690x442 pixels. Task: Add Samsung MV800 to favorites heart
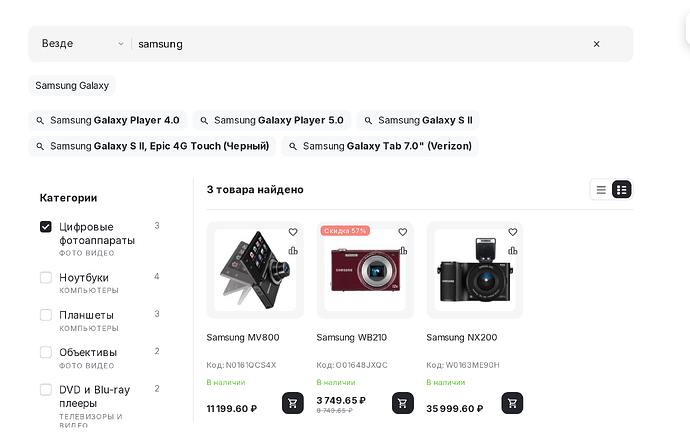(293, 232)
